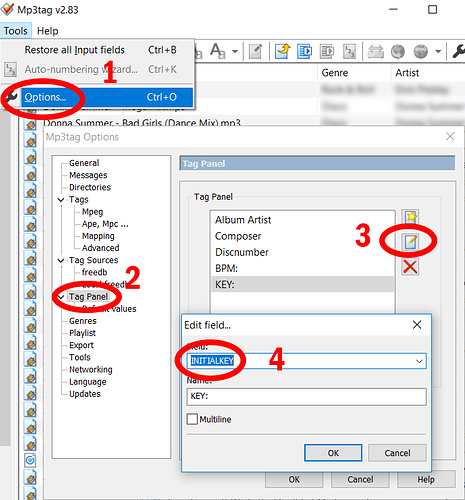Click the wrench options icon in toolbar

458,51
